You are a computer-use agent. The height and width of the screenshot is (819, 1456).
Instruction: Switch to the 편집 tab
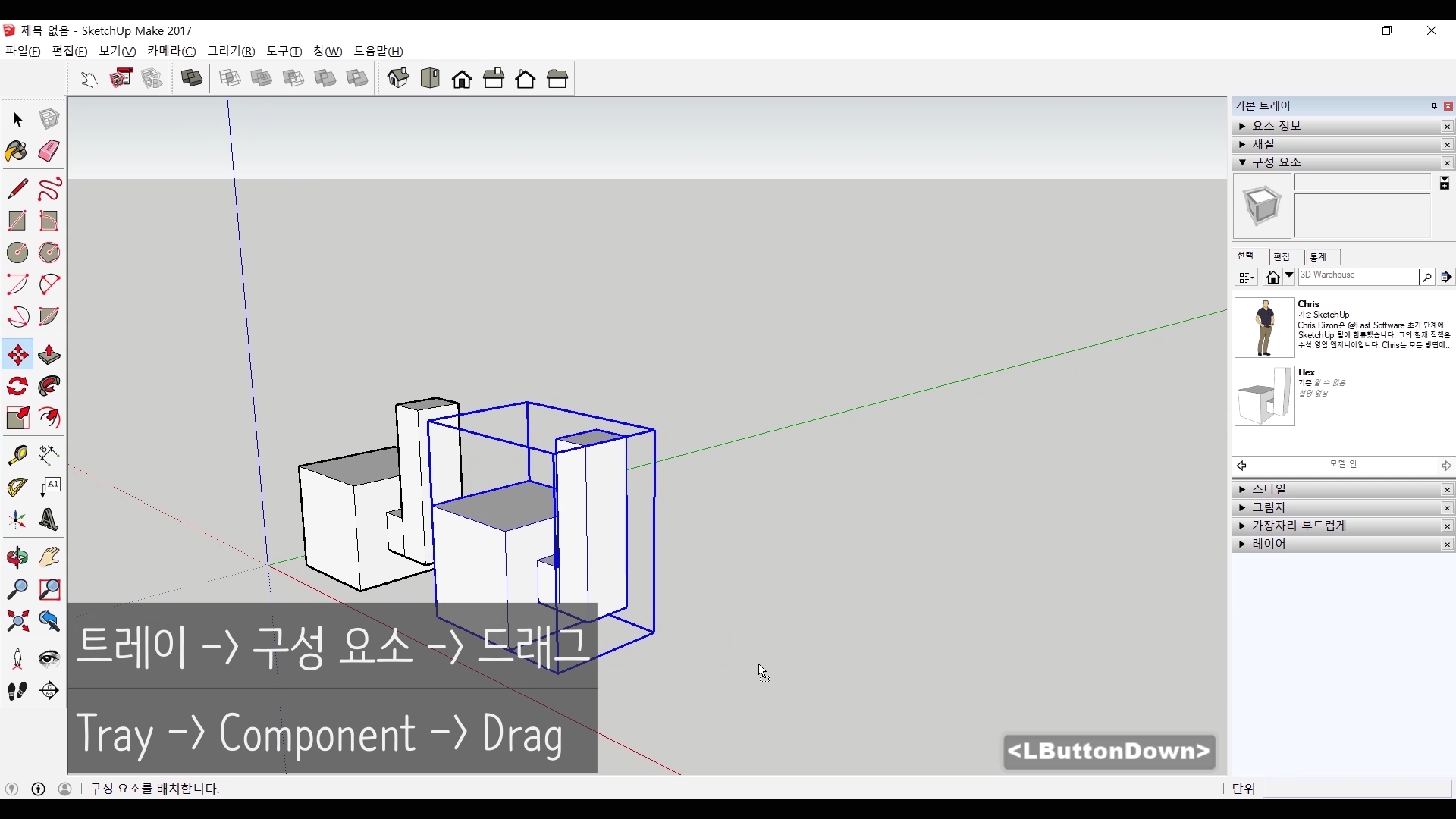pos(1282,257)
